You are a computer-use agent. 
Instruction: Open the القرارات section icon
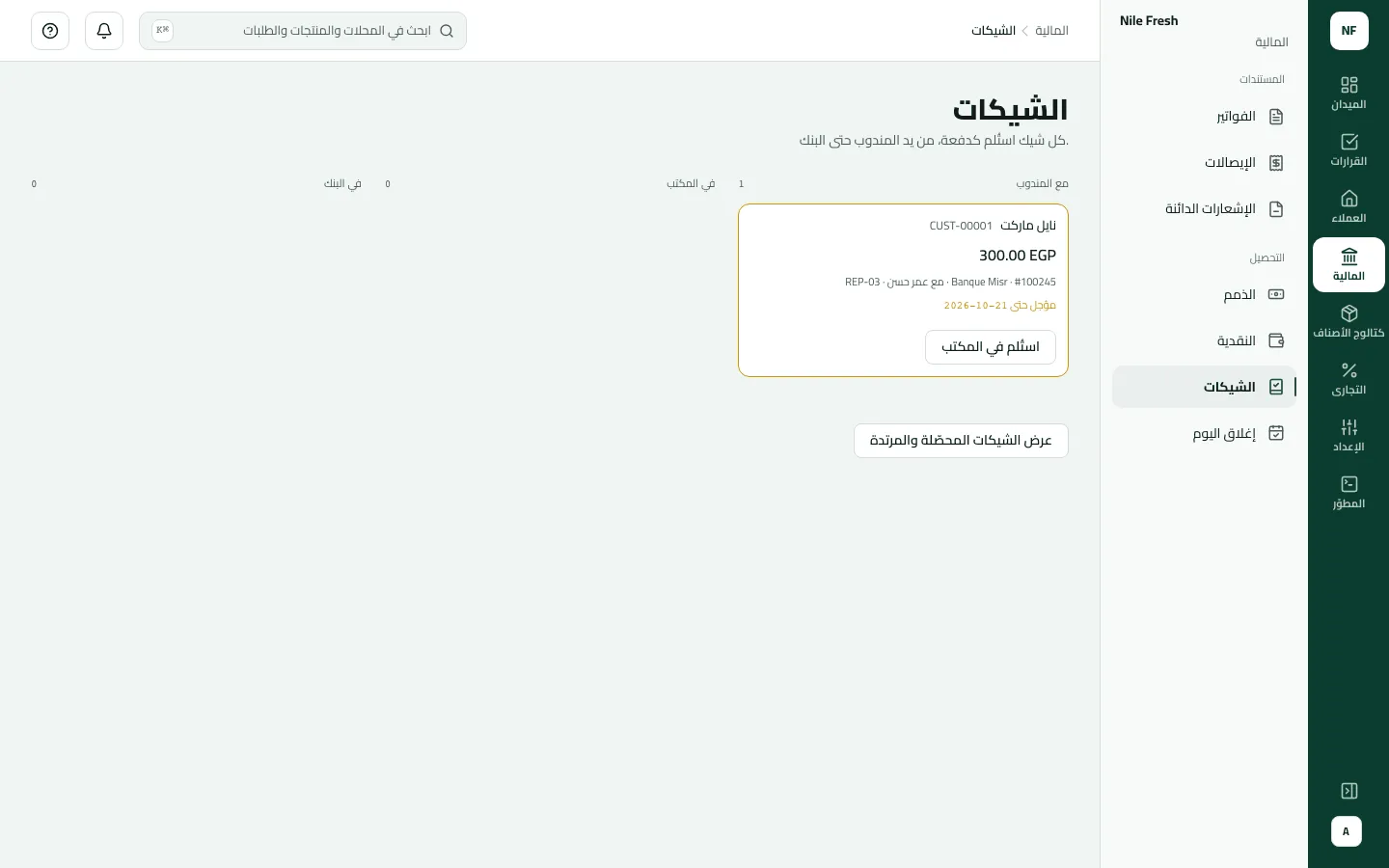pyautogui.click(x=1348, y=142)
